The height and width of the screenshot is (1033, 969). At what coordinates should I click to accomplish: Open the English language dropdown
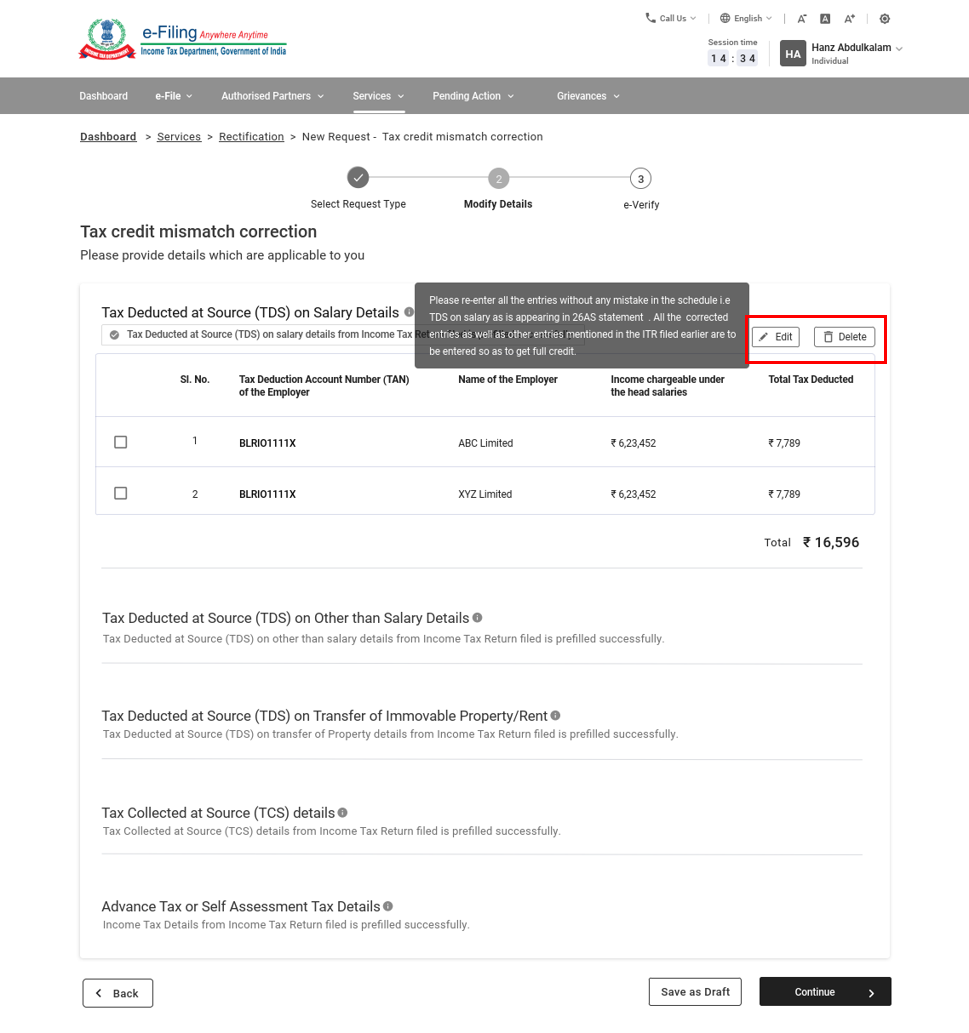click(746, 19)
